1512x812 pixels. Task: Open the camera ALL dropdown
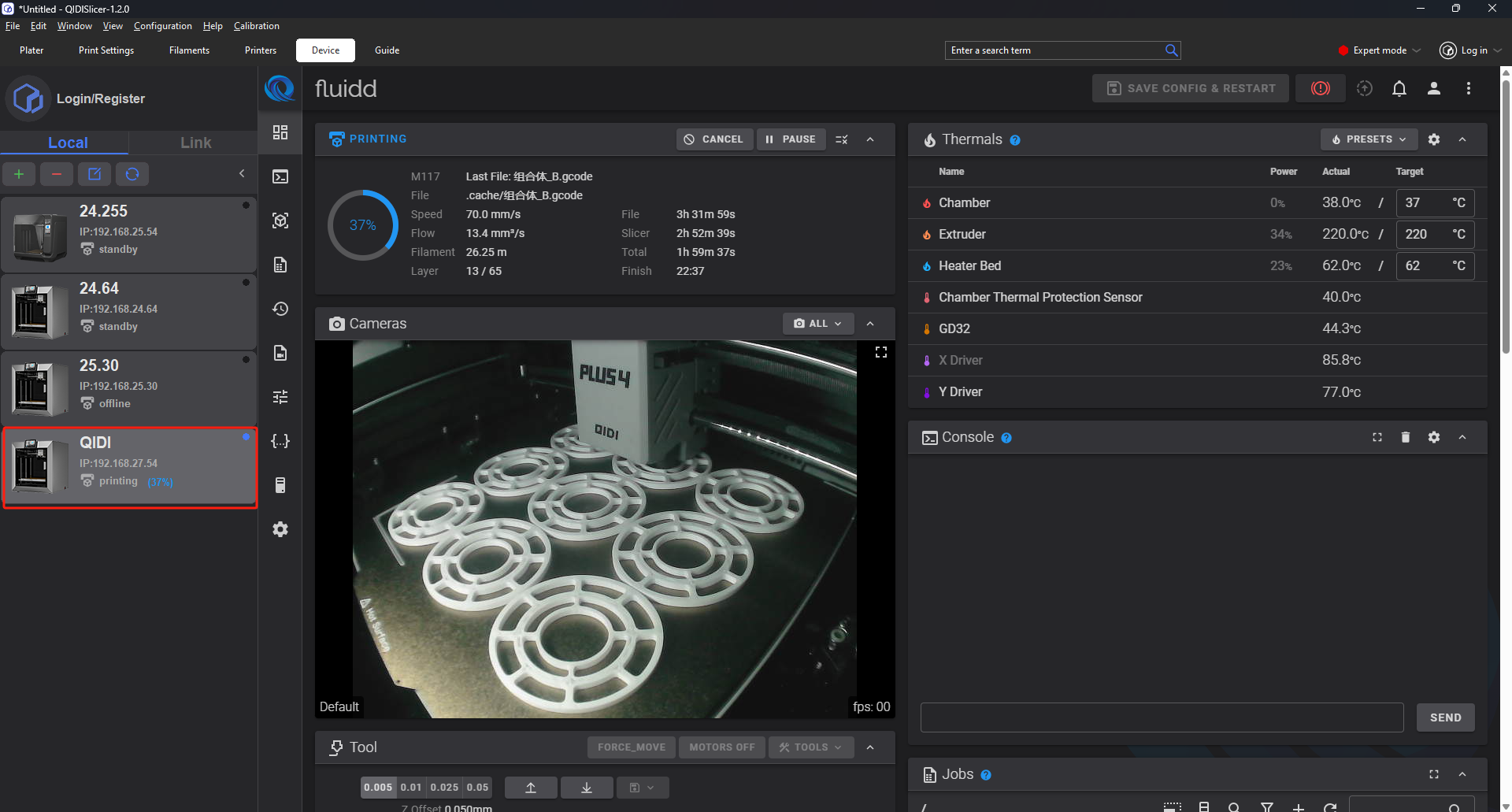pos(817,324)
